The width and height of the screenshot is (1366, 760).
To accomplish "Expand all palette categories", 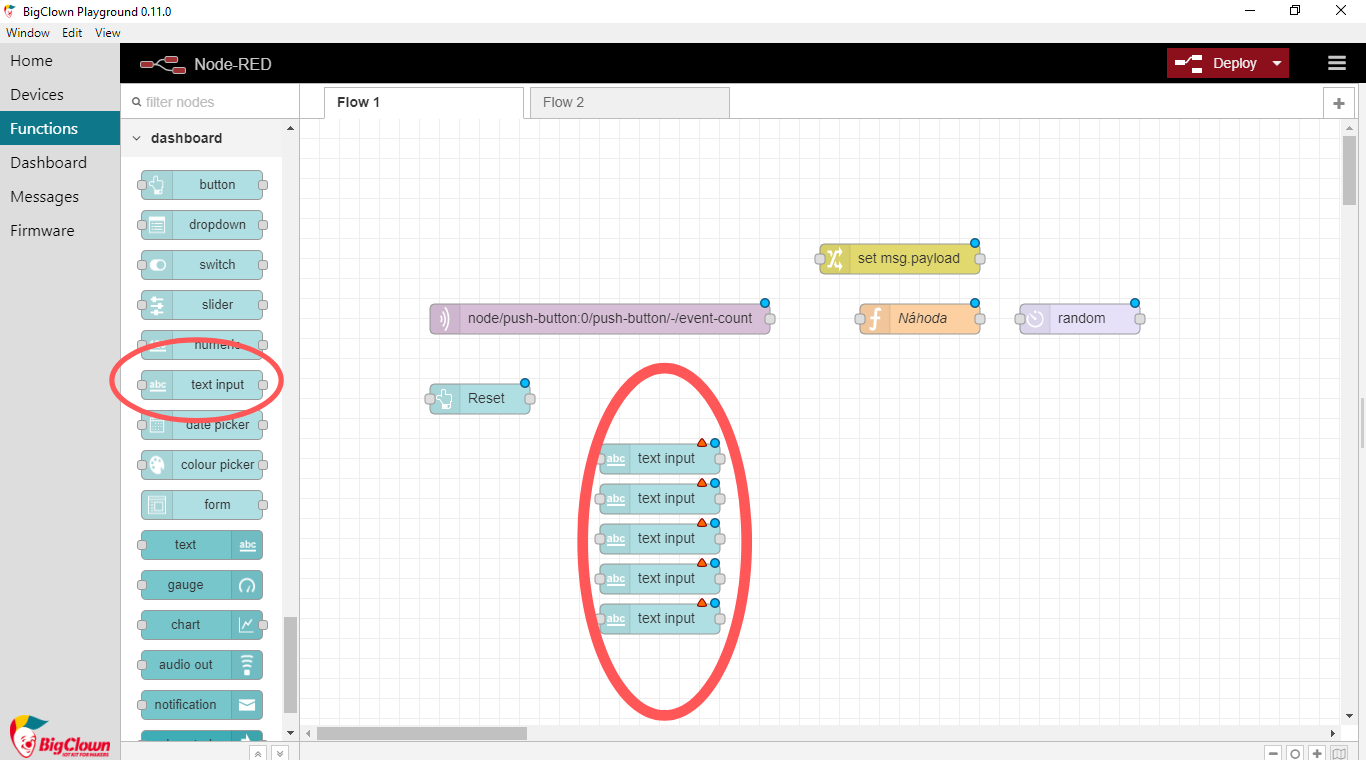I will pos(280,753).
